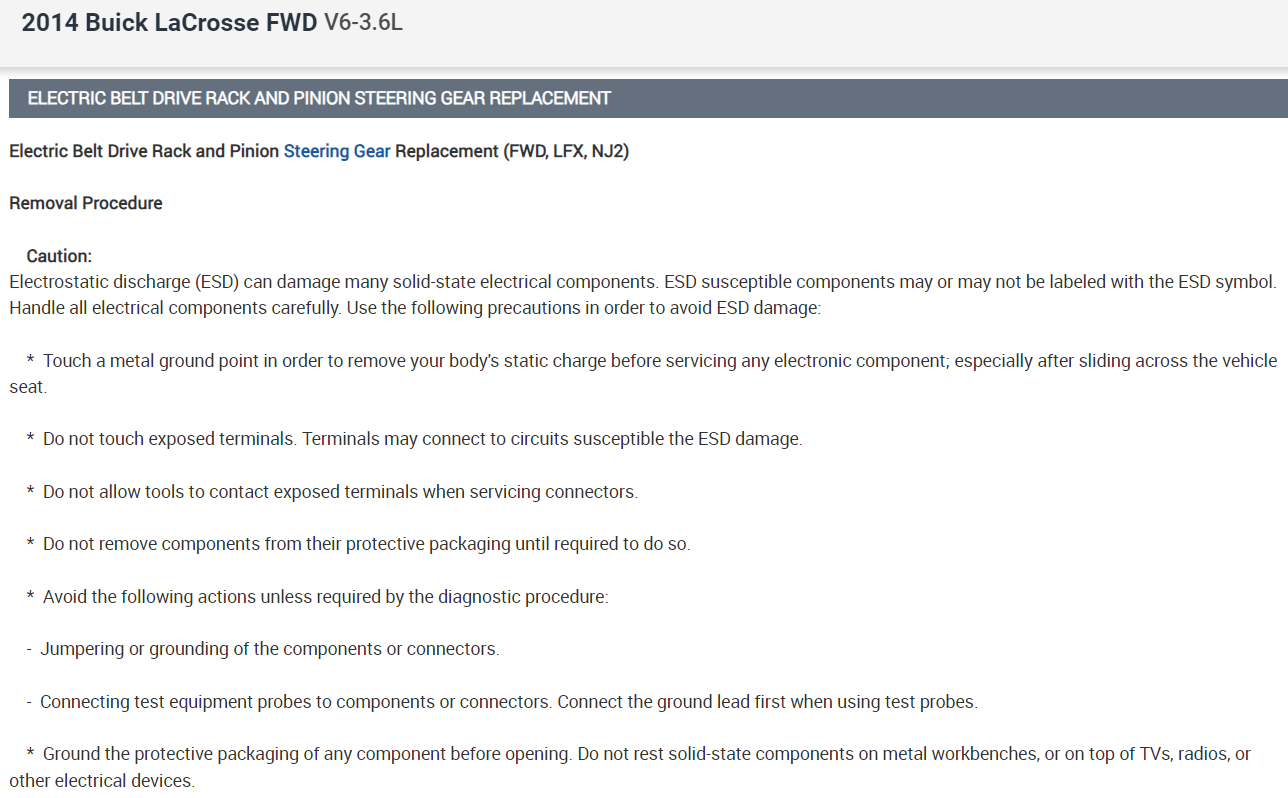Image resolution: width=1288 pixels, height=798 pixels.
Task: Click the 'Do not remove components' packaging bullet
Action: tap(366, 544)
